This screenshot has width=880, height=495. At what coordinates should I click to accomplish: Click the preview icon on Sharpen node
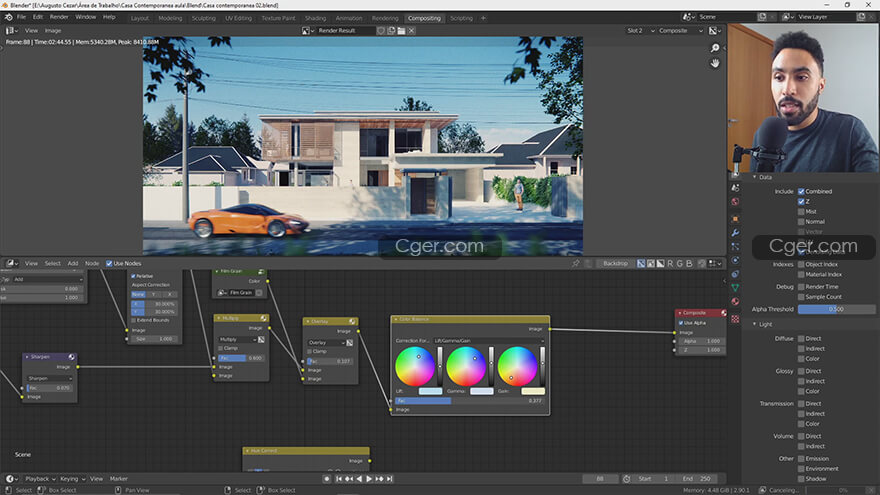(71, 357)
